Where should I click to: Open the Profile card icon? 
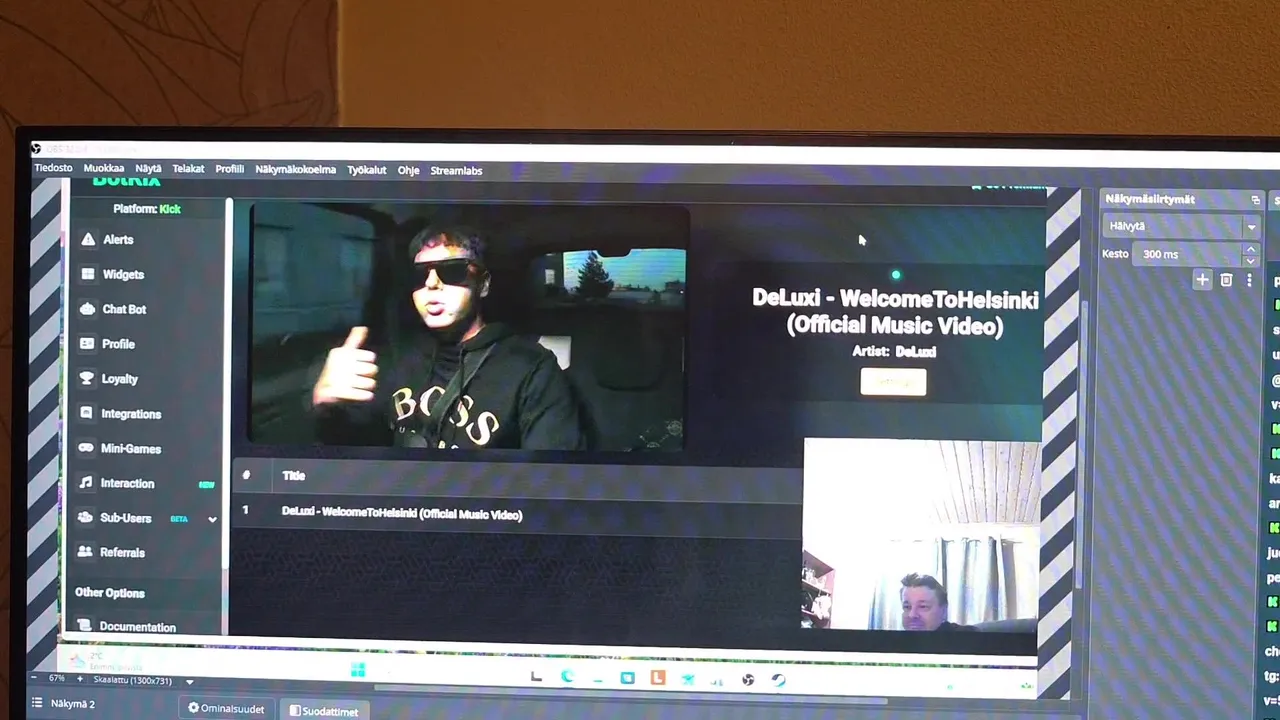(x=87, y=344)
